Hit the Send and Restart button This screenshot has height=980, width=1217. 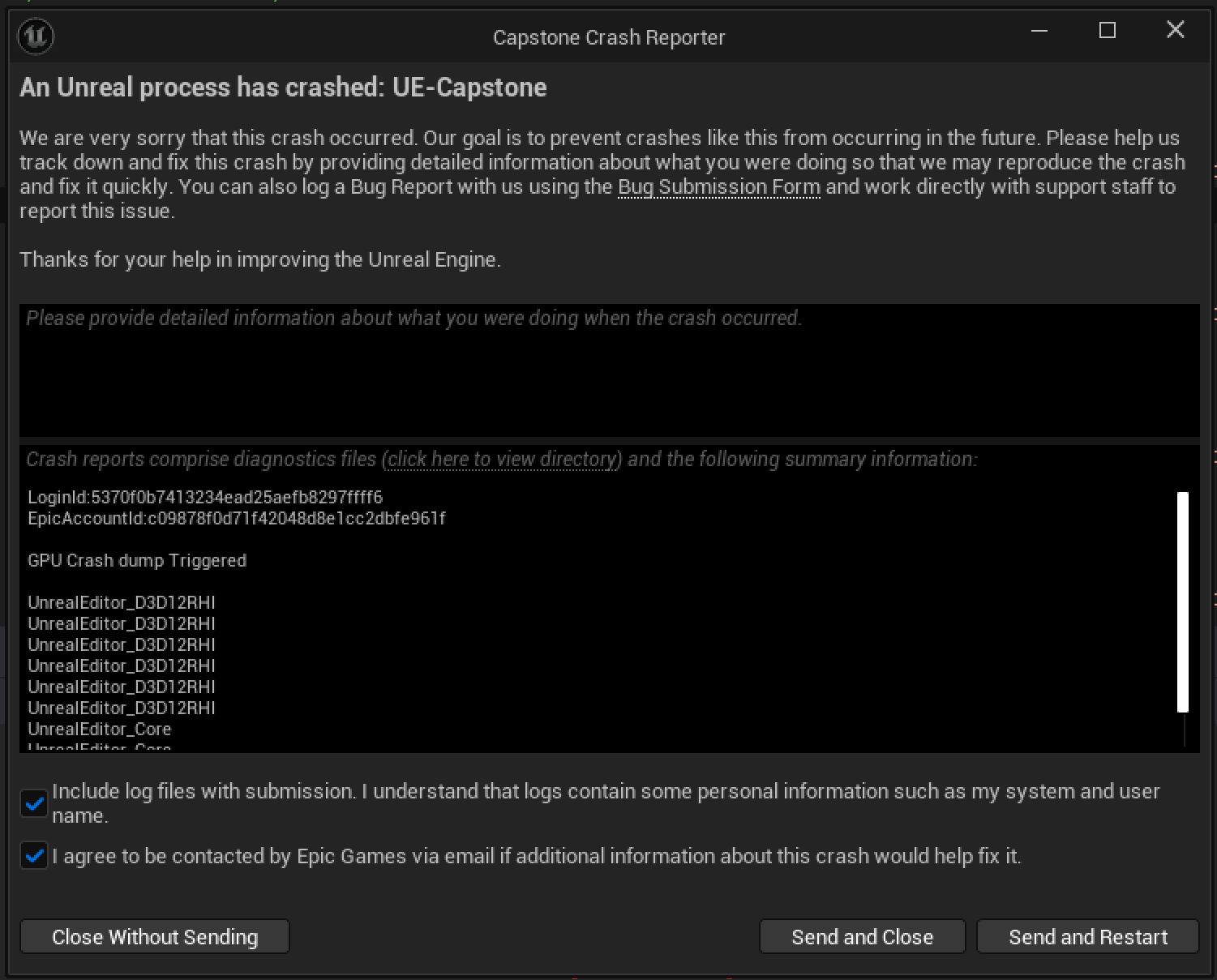click(x=1087, y=937)
